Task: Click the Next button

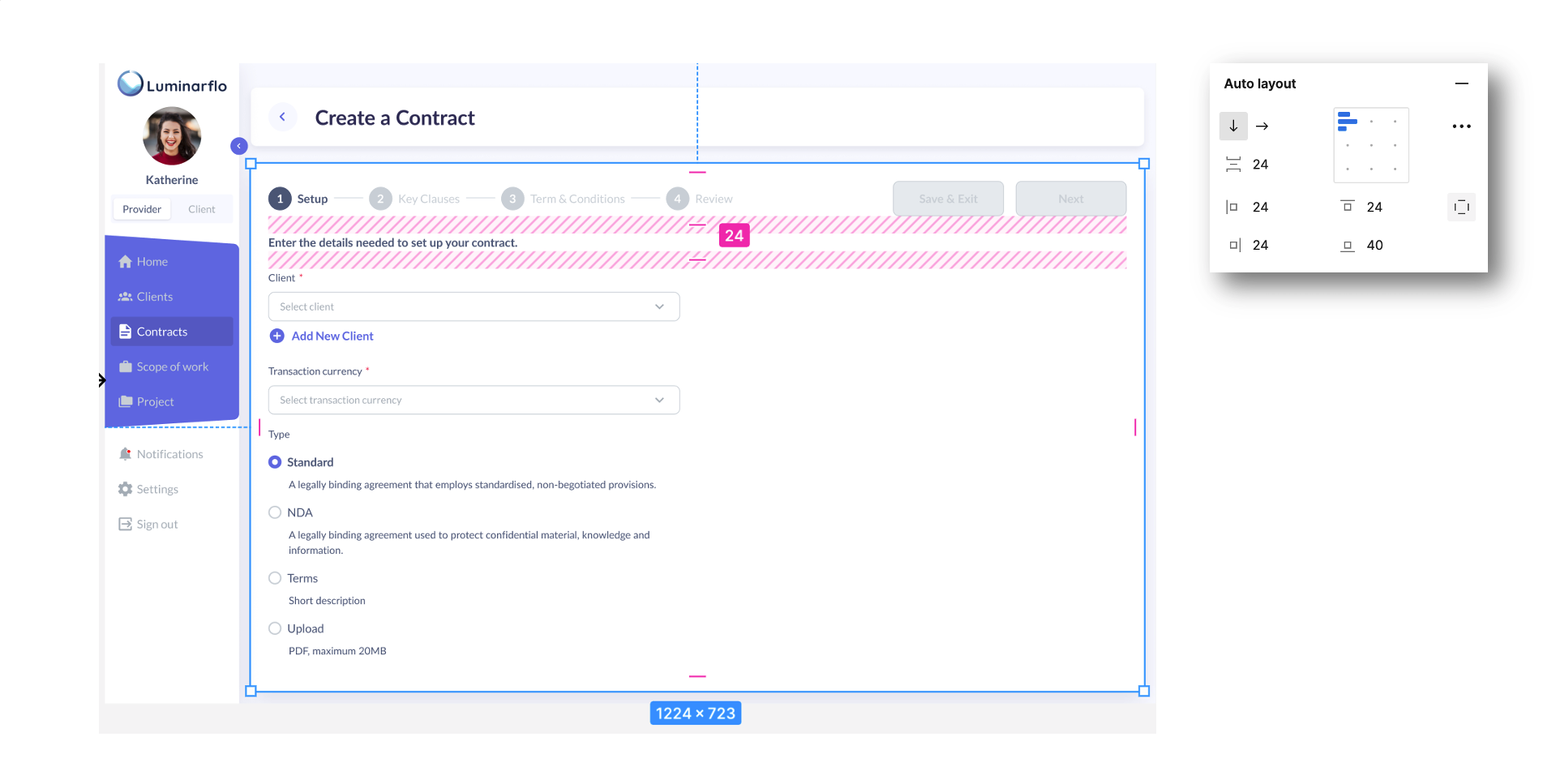Action: pyautogui.click(x=1070, y=199)
